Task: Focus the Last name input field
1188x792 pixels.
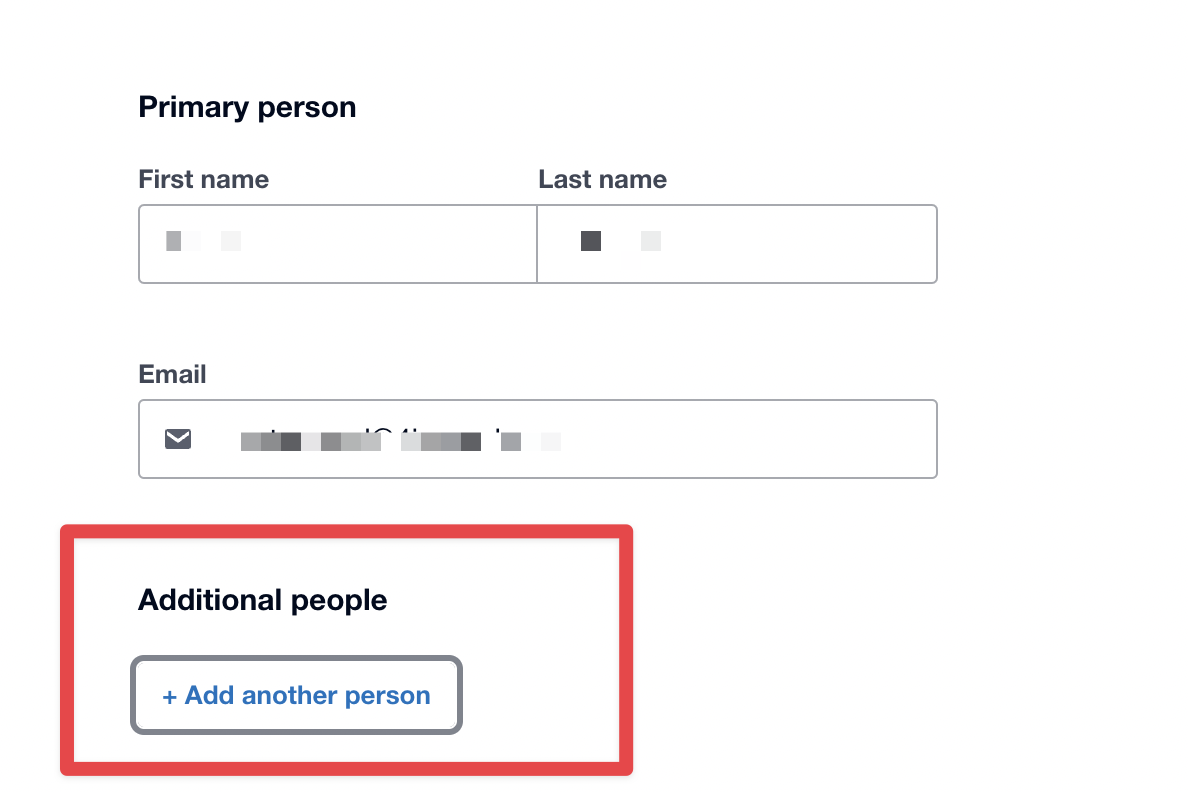Action: tap(737, 244)
